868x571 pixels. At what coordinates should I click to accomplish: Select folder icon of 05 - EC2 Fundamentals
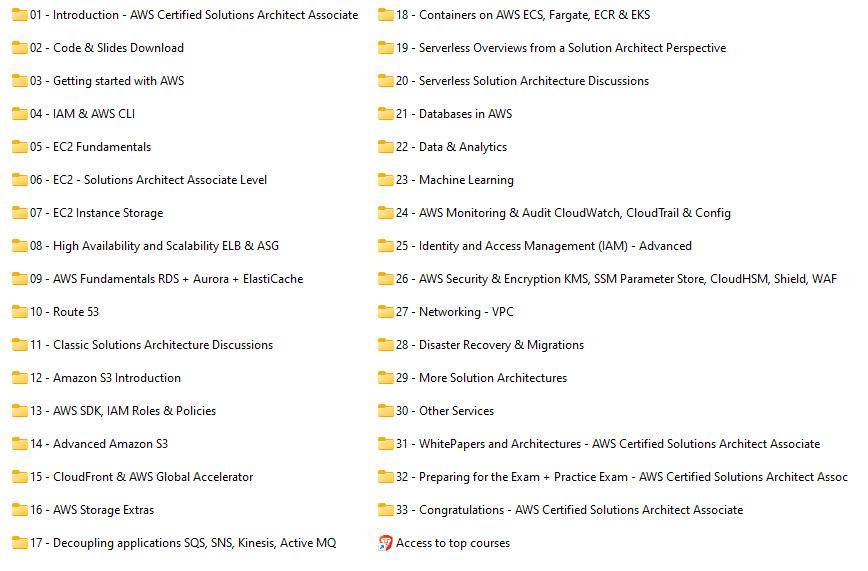(19, 147)
